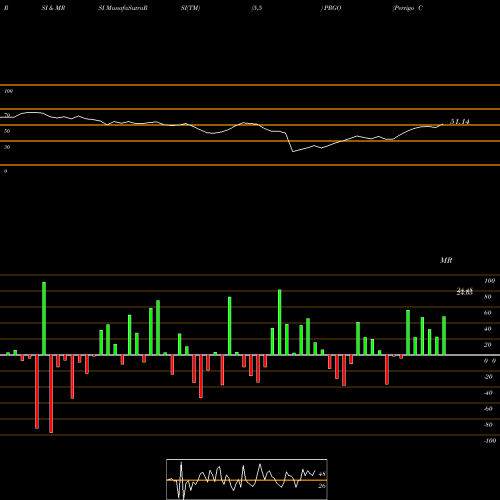
Task: Click the 60 label on the MR right axis
Action: pyautogui.click(x=488, y=313)
